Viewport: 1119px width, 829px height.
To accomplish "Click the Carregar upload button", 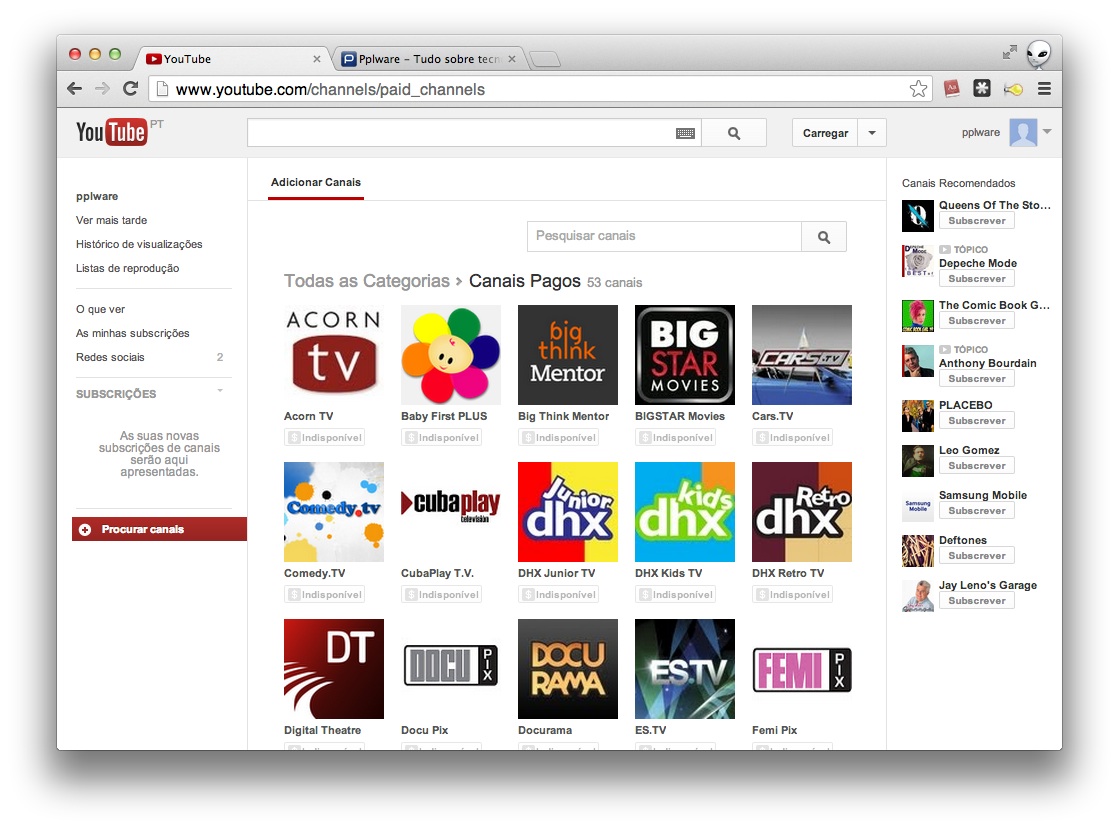I will 825,133.
